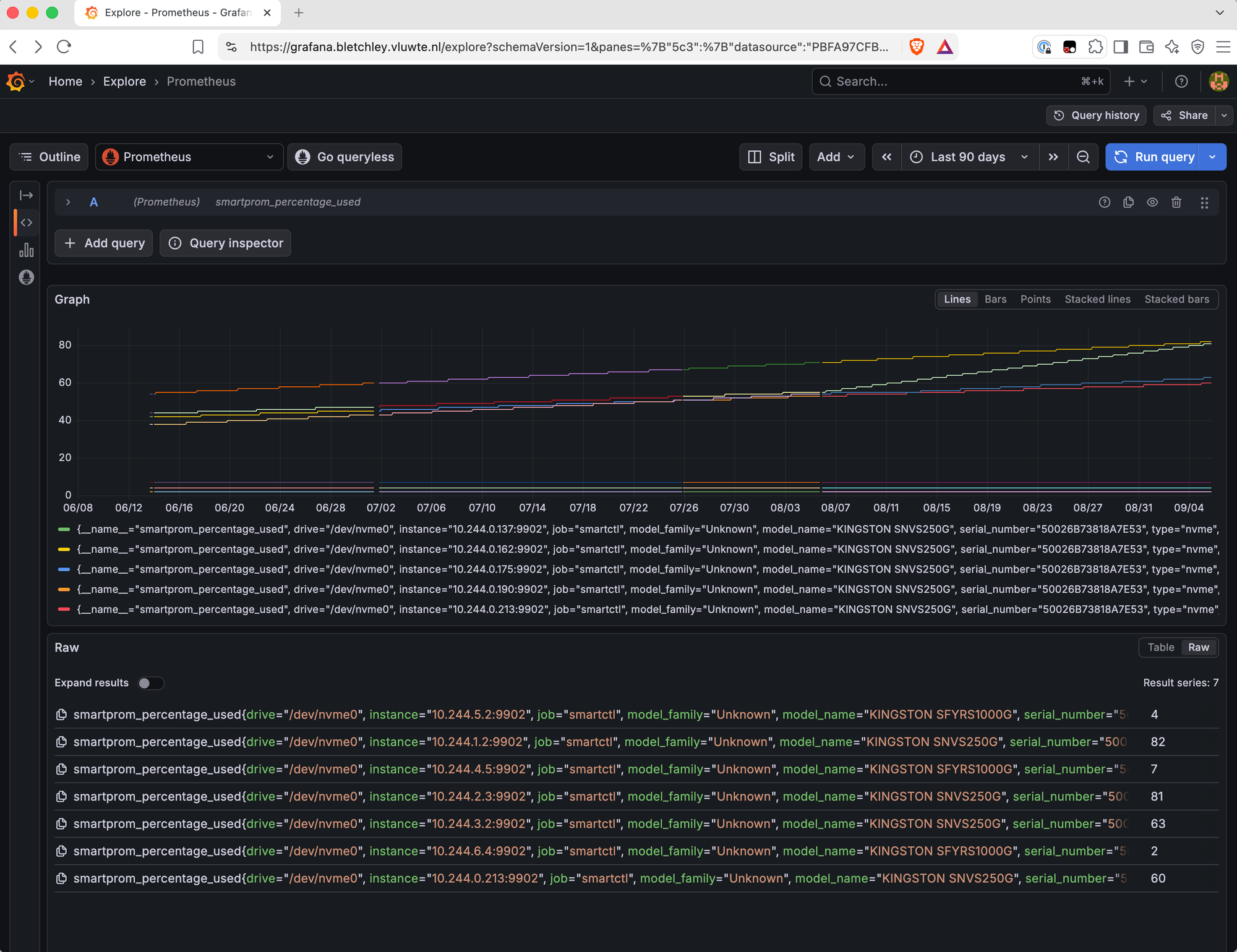This screenshot has width=1237, height=952.
Task: Click yellow legend swatch for 10.244.0.162:9902
Action: tap(64, 550)
